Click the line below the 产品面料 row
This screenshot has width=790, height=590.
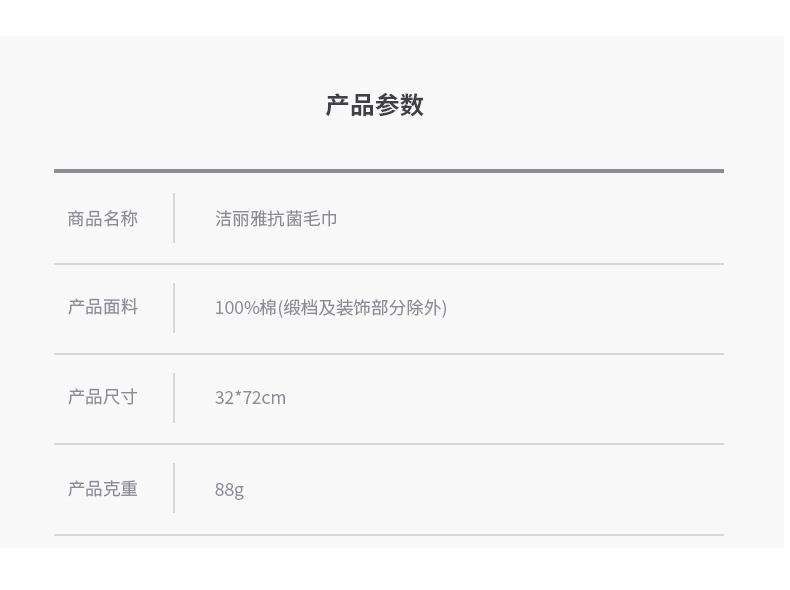pyautogui.click(x=389, y=354)
